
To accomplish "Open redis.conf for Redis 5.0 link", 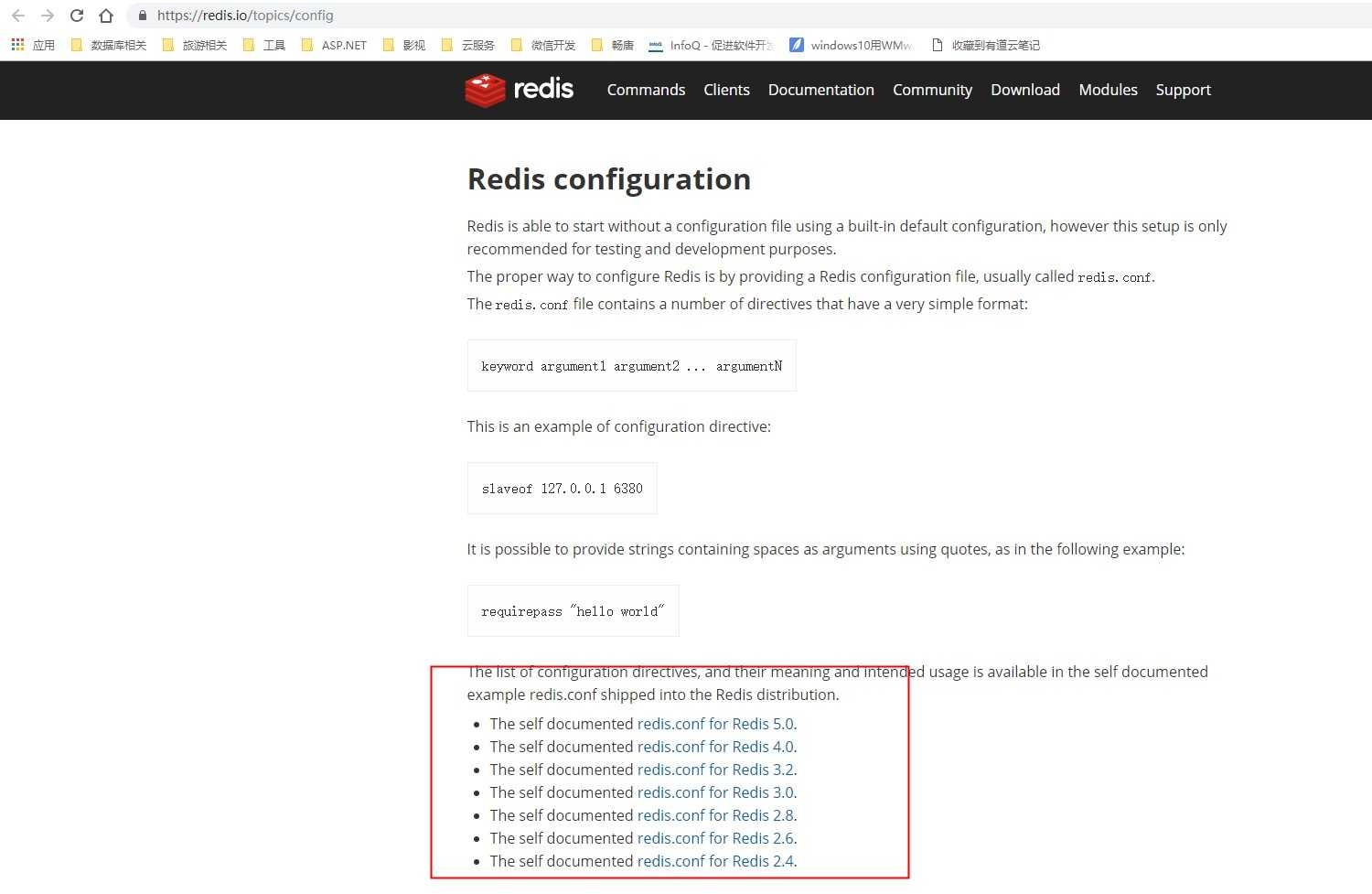I will (x=715, y=724).
